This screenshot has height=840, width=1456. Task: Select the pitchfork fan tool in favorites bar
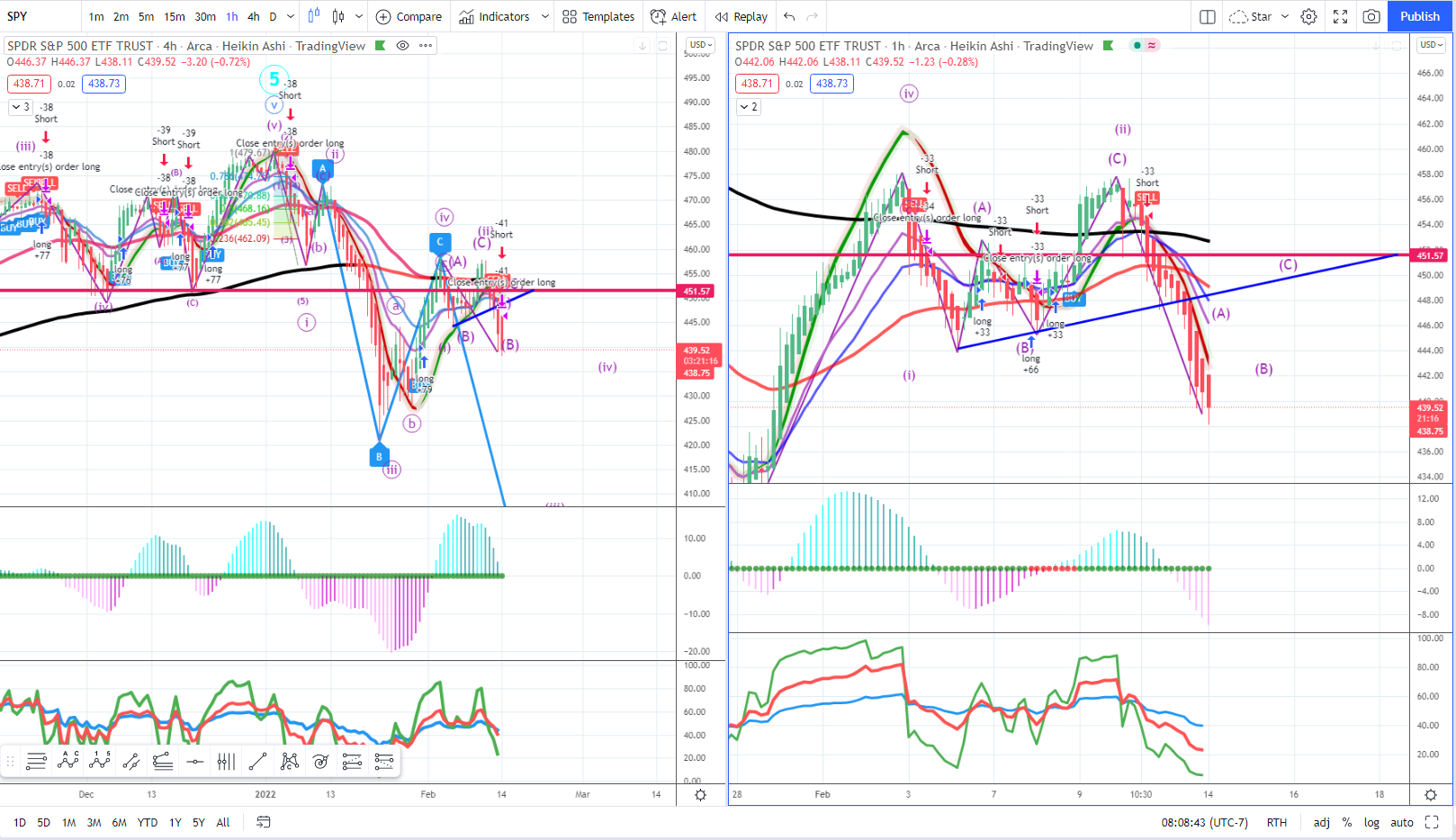click(x=163, y=762)
